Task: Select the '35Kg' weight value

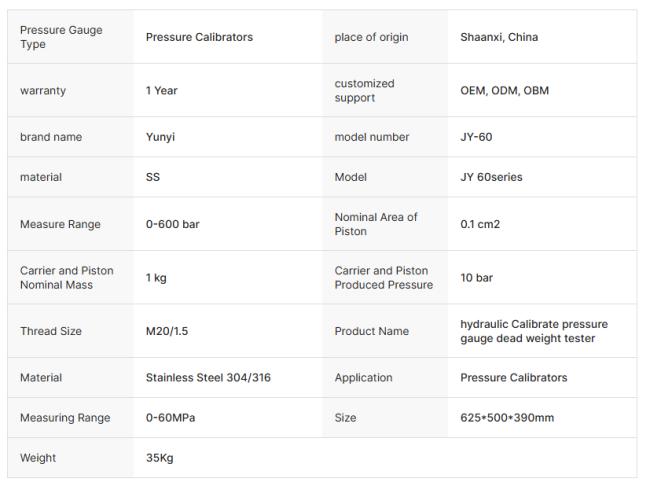Action: tap(160, 458)
